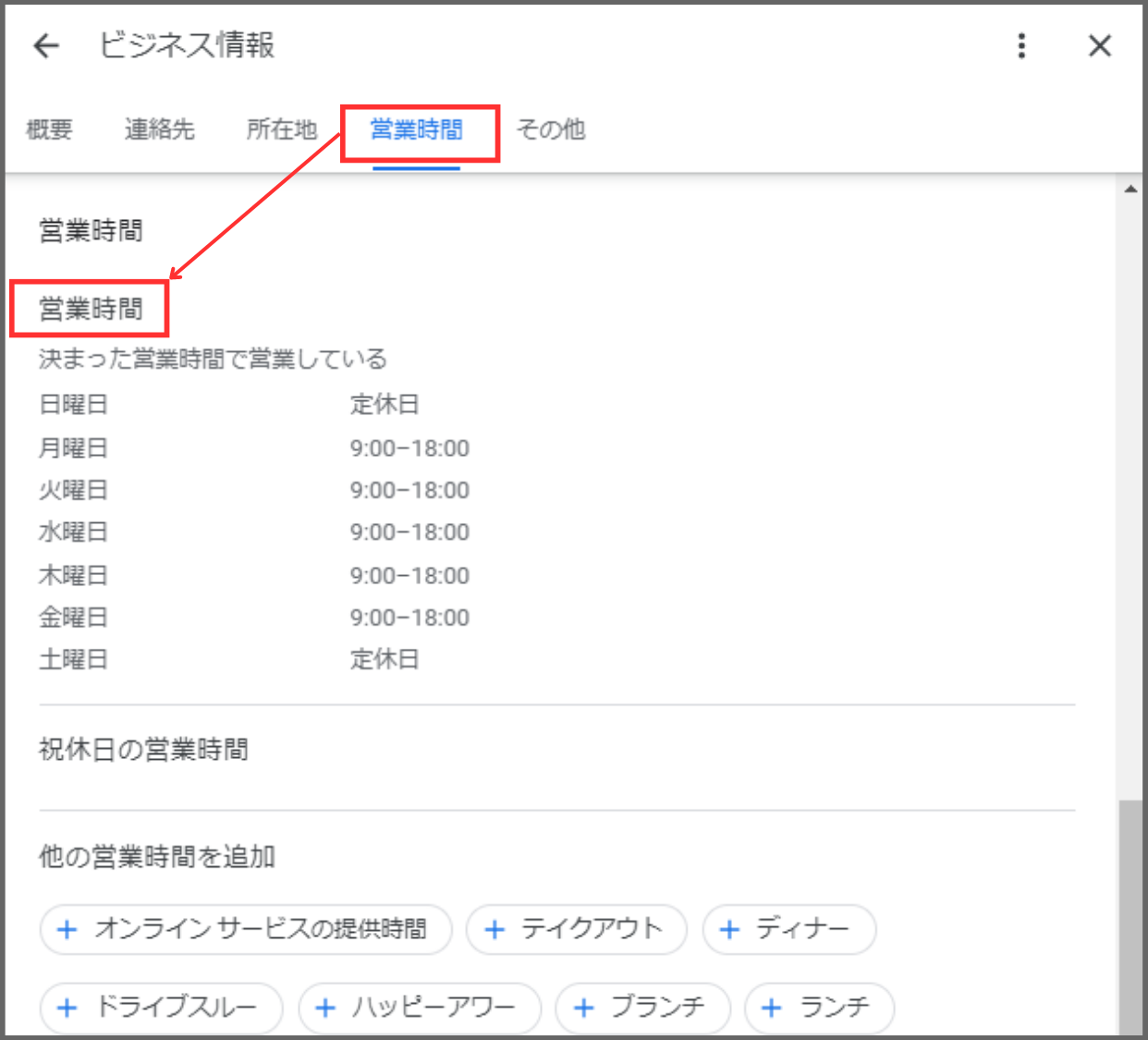Viewport: 1148px width, 1040px height.
Task: Add オンライン サービスの提供時間 hours
Action: click(x=246, y=929)
